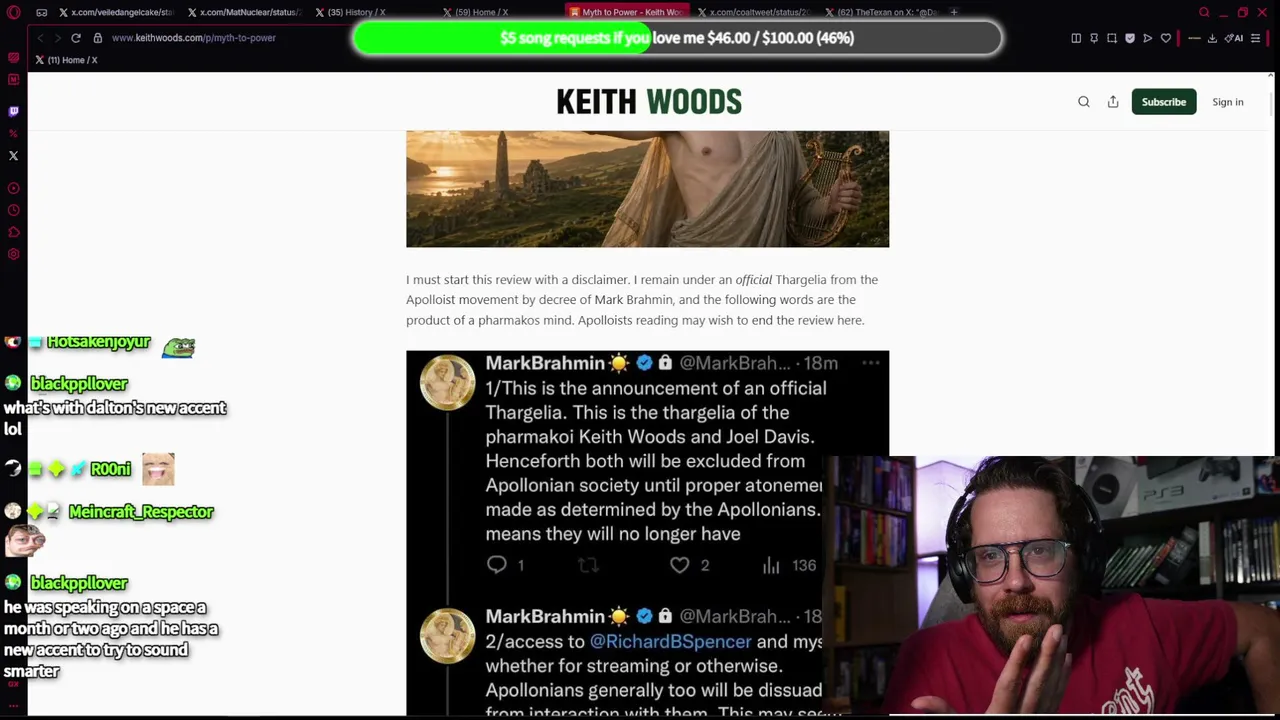Go back to the previous page
This screenshot has height=720, width=1280.
(40, 38)
